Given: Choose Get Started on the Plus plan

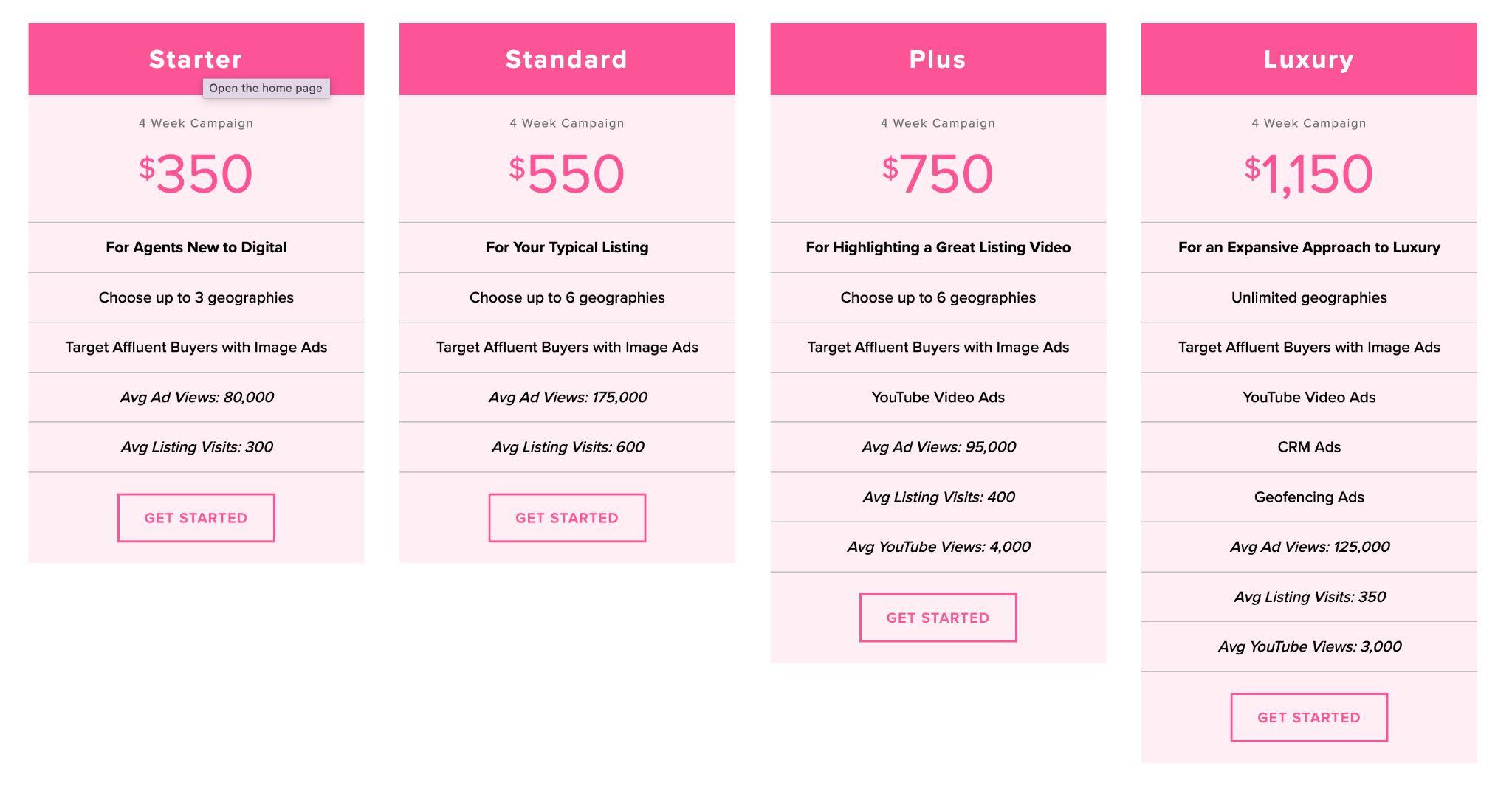Looking at the screenshot, I should click(x=938, y=618).
